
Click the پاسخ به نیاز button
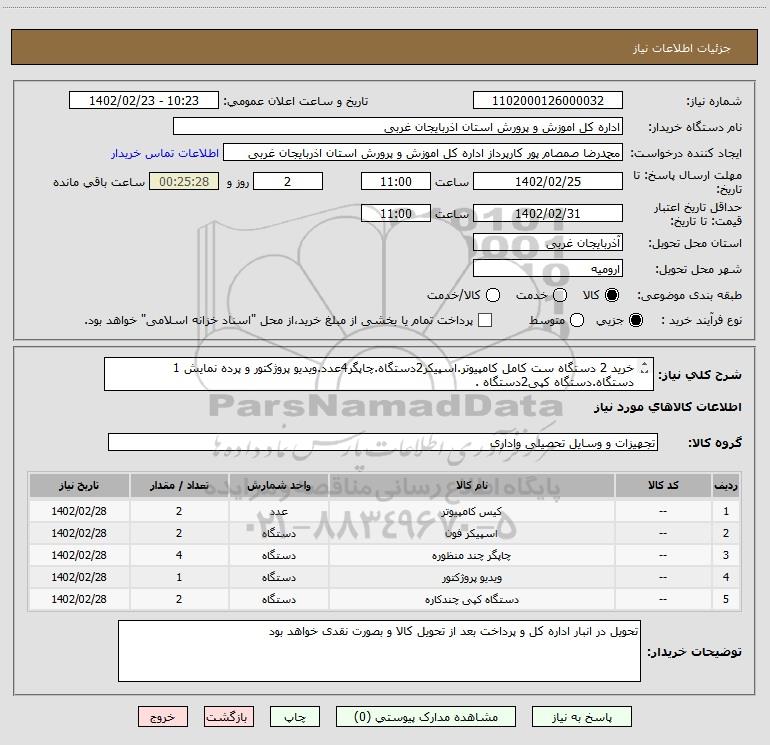(x=581, y=717)
